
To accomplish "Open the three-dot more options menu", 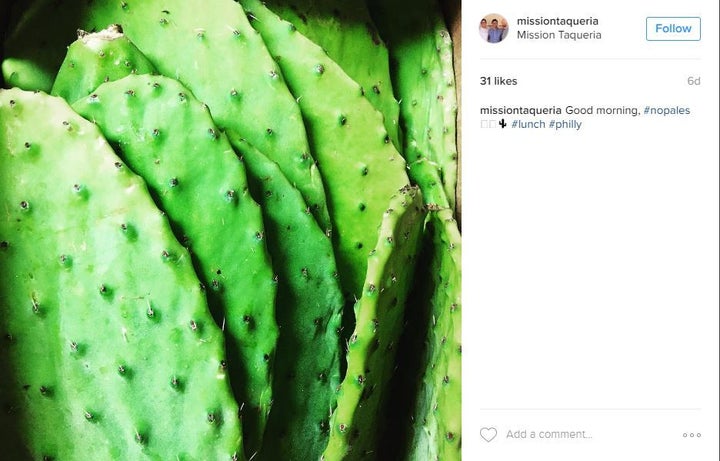I will click(x=692, y=435).
